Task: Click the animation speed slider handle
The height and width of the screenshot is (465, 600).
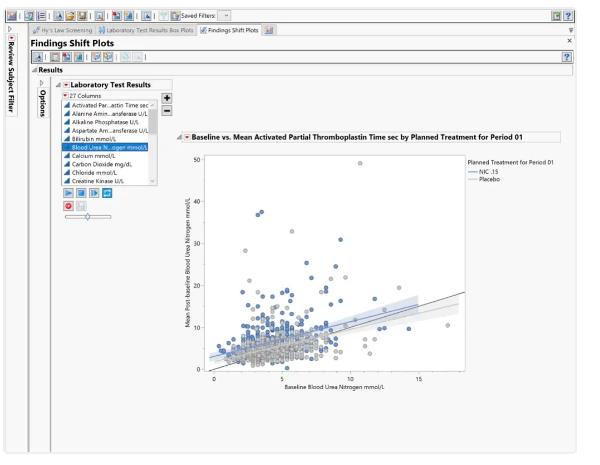Action: click(x=88, y=217)
